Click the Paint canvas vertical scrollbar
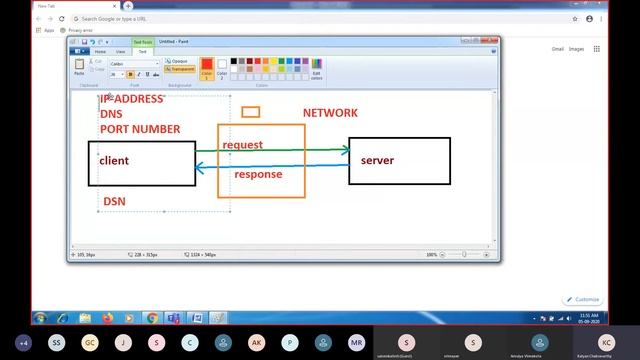 (495, 167)
